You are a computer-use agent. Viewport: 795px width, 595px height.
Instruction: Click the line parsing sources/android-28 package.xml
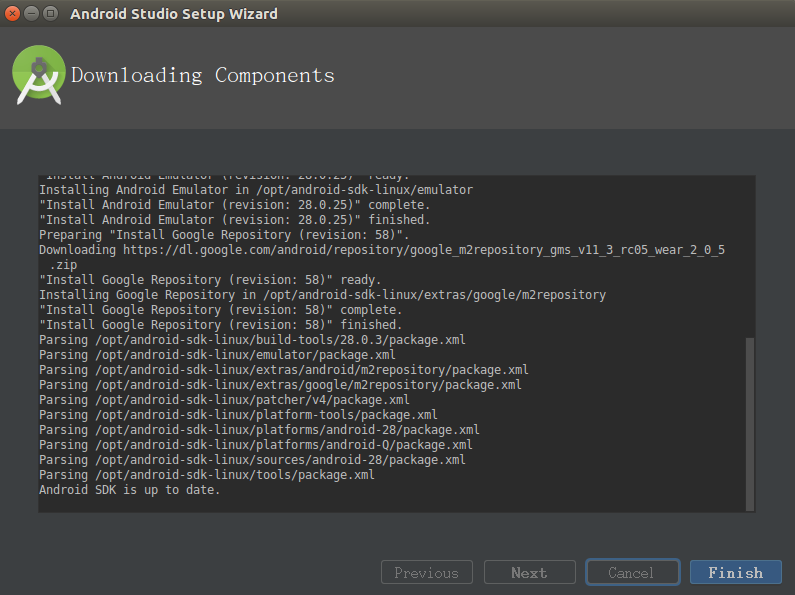(252, 460)
